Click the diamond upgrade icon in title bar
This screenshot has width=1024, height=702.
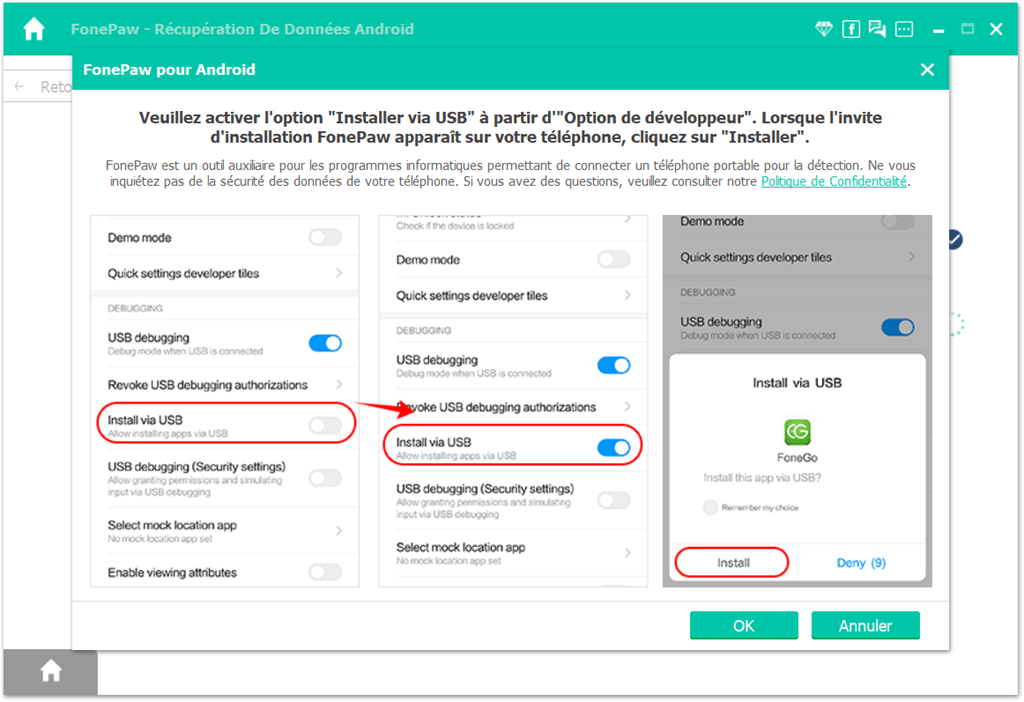click(x=823, y=28)
